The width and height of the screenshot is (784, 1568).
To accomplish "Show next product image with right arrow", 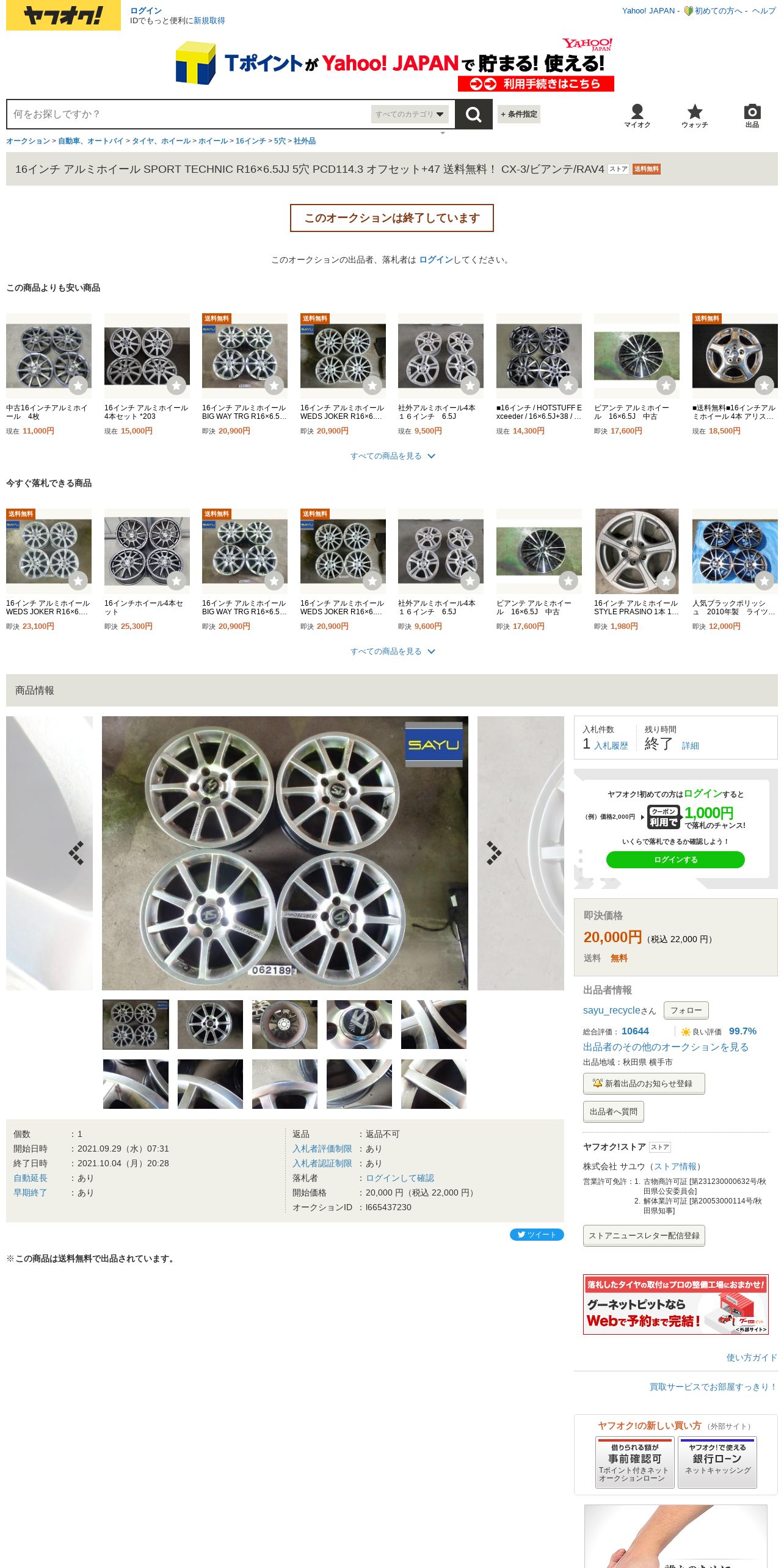I will click(493, 852).
